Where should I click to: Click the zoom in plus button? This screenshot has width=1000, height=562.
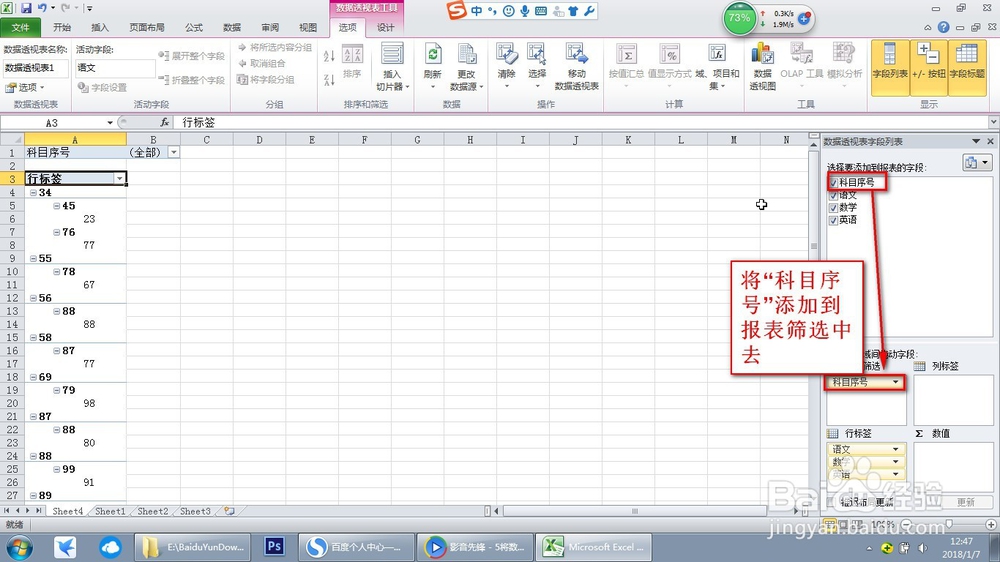pyautogui.click(x=990, y=524)
